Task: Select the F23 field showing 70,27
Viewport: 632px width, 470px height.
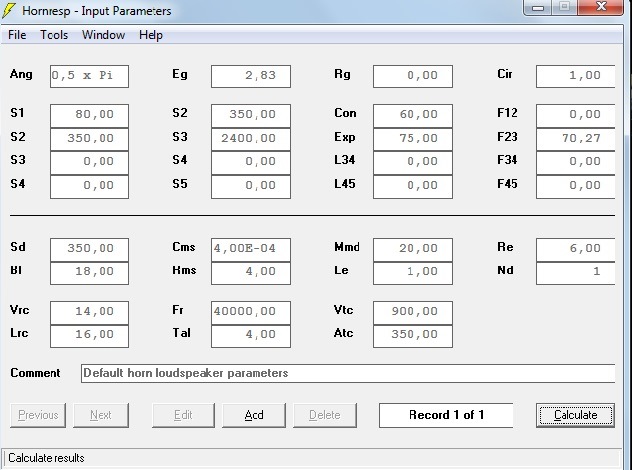Action: coord(575,139)
